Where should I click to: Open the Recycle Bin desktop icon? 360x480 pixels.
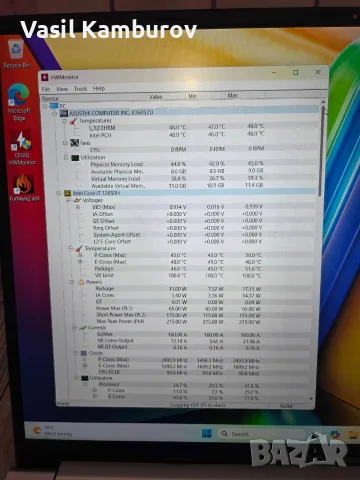click(16, 54)
